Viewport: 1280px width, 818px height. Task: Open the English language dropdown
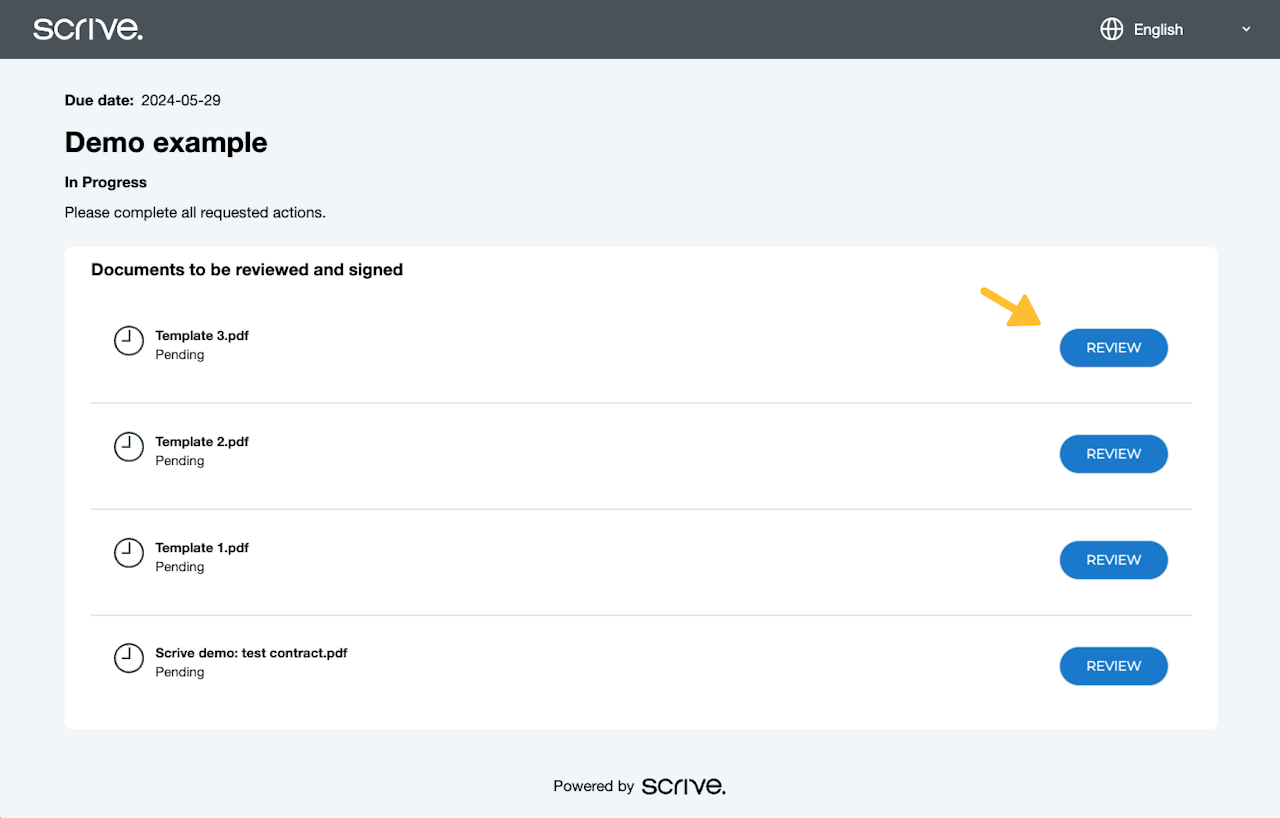[1158, 30]
